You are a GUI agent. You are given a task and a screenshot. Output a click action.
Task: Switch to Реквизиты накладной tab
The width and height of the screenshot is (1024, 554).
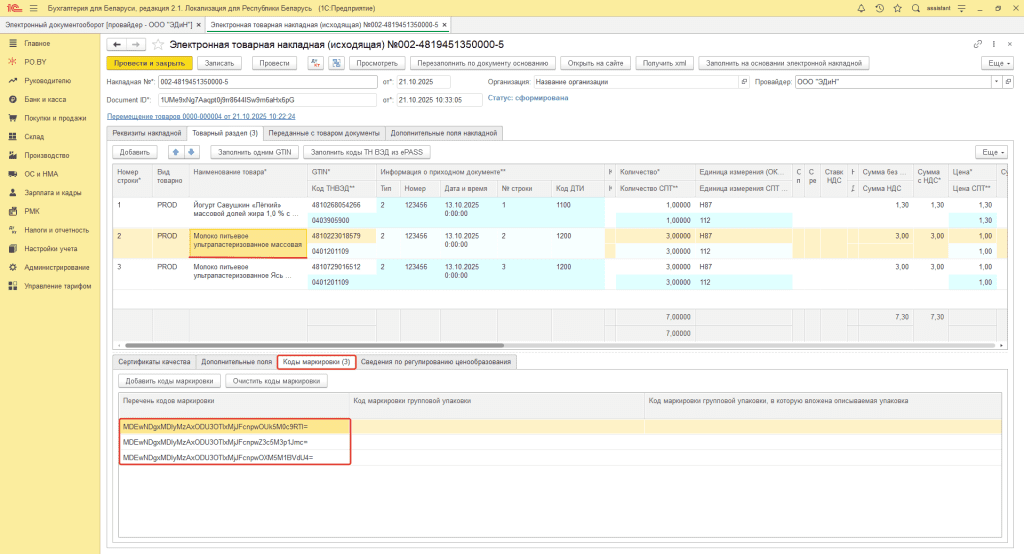click(145, 132)
